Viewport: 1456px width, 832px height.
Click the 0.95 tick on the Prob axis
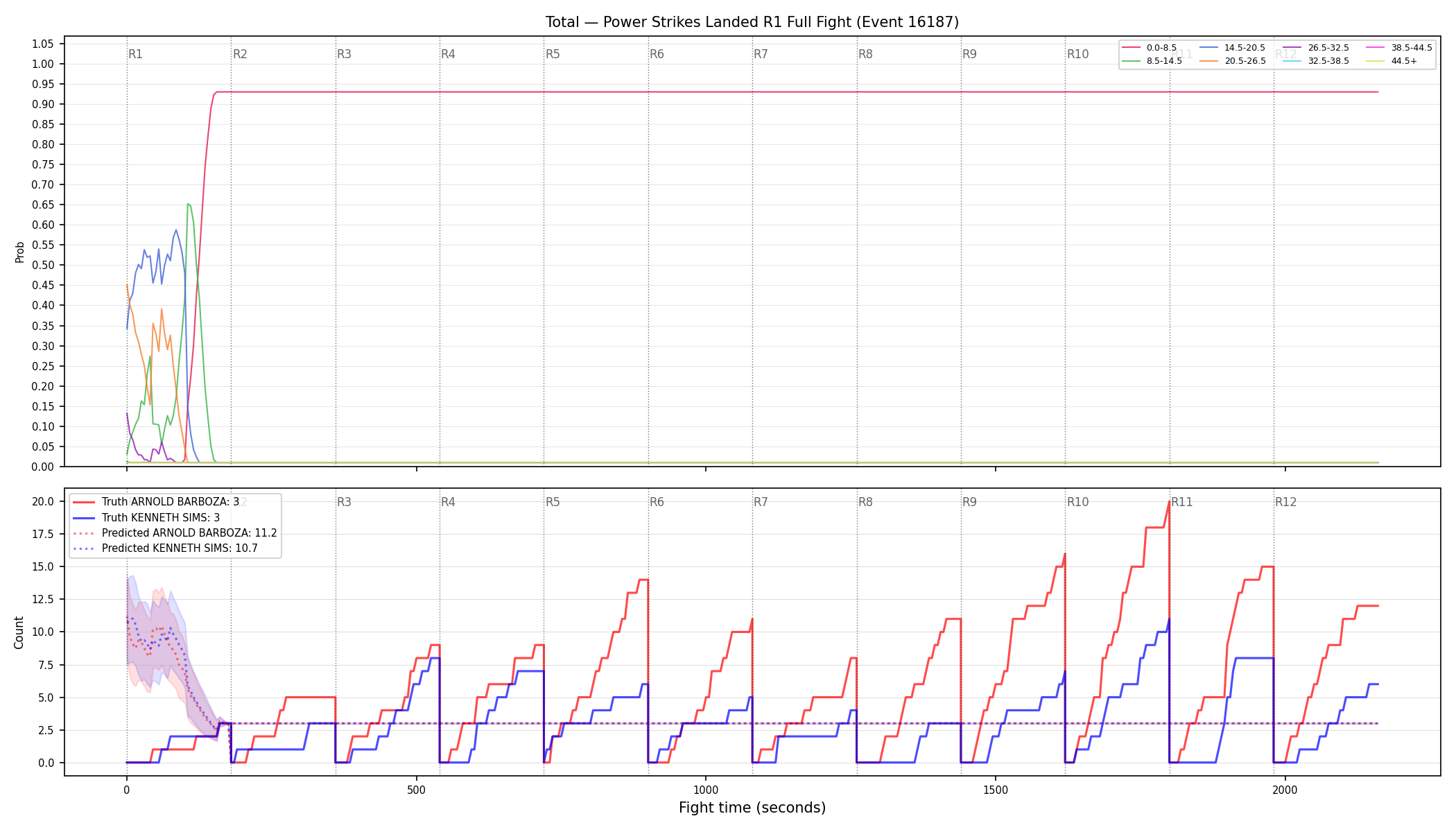tap(42, 84)
